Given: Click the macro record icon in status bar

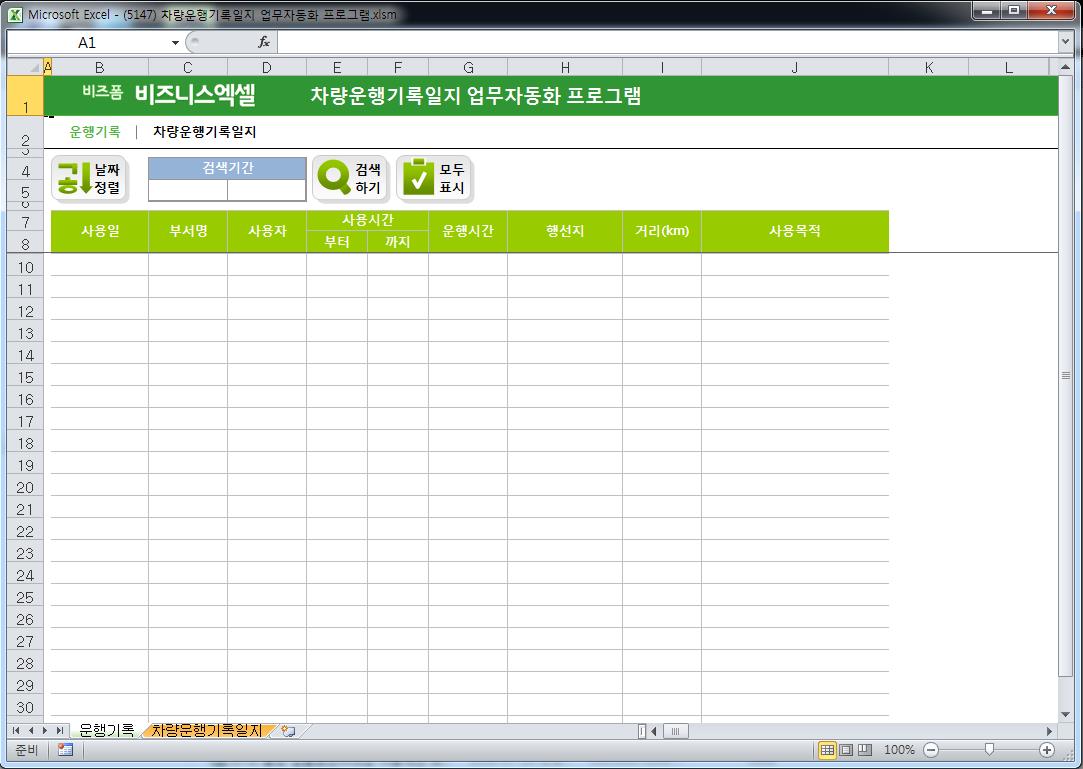Looking at the screenshot, I should 66,750.
